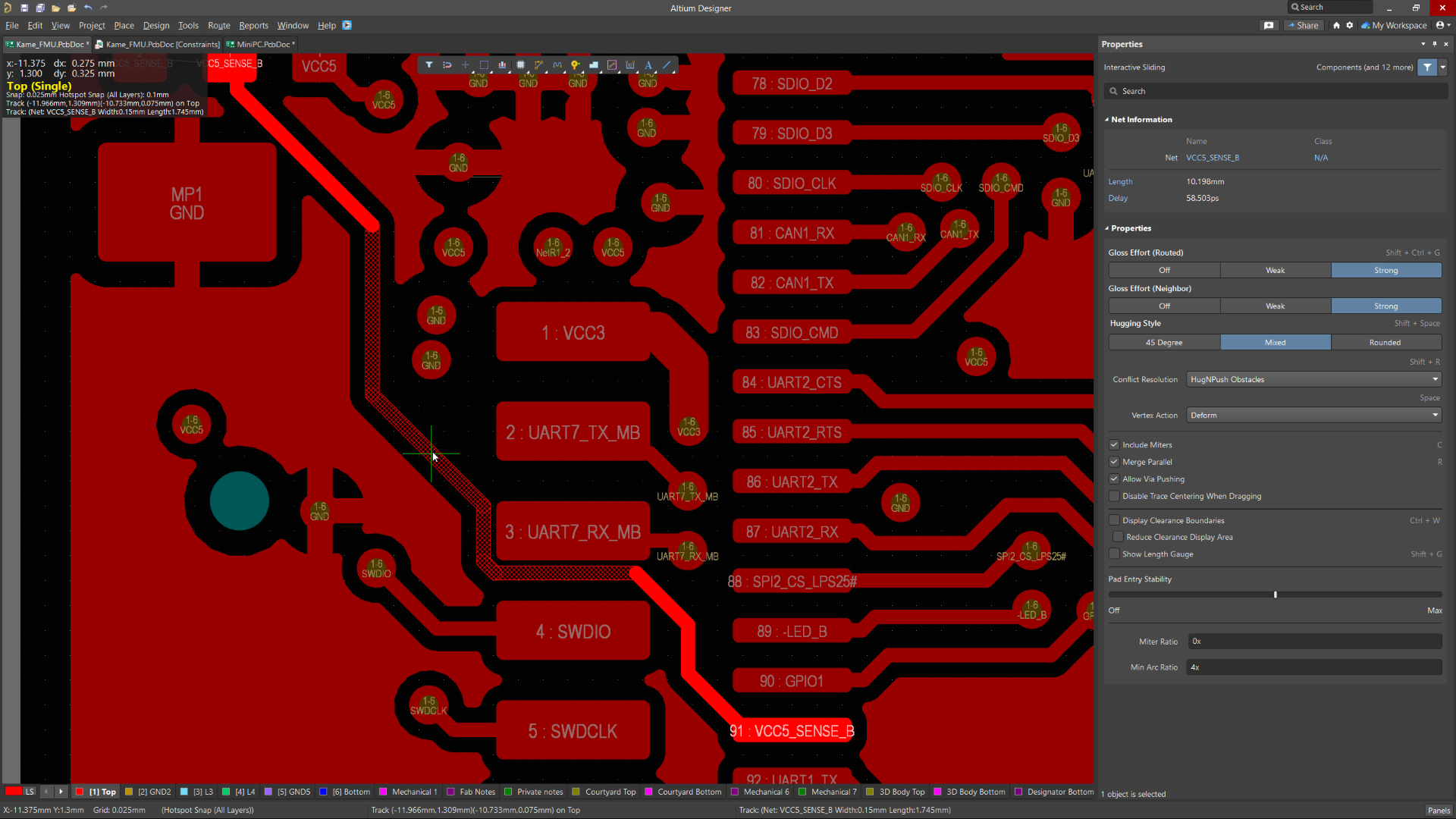Toggle the Include Miters checkbox
Screen dimensions: 1456x819
(x=1114, y=445)
